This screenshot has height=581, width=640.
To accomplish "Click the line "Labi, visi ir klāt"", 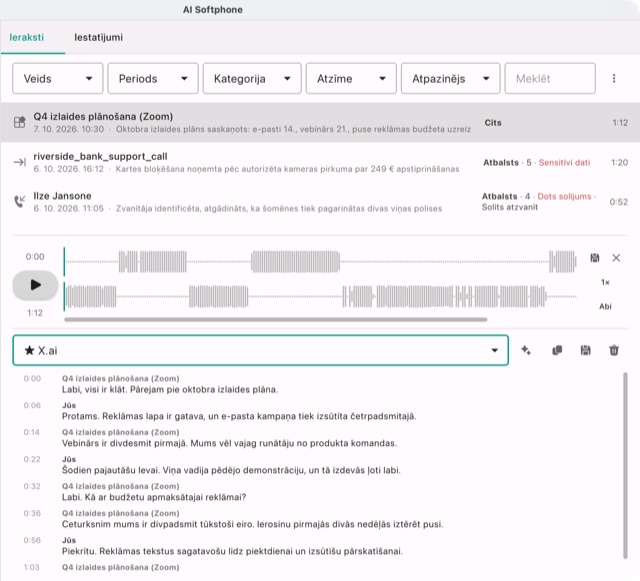I will point(170,390).
